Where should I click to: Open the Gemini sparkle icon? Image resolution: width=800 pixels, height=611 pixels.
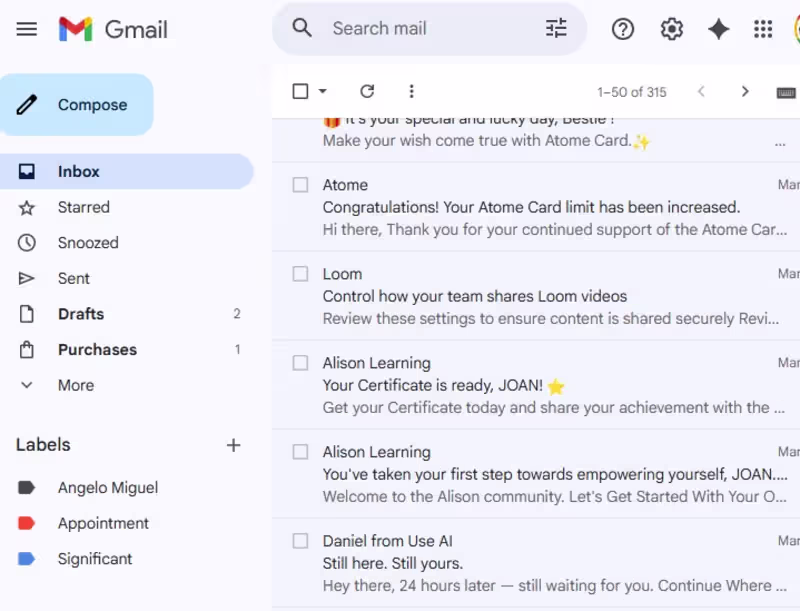[718, 29]
